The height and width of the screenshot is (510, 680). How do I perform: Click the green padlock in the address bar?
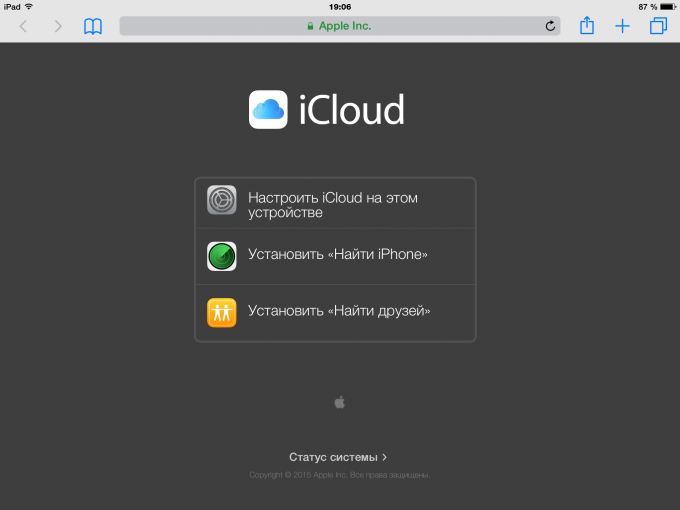point(310,26)
